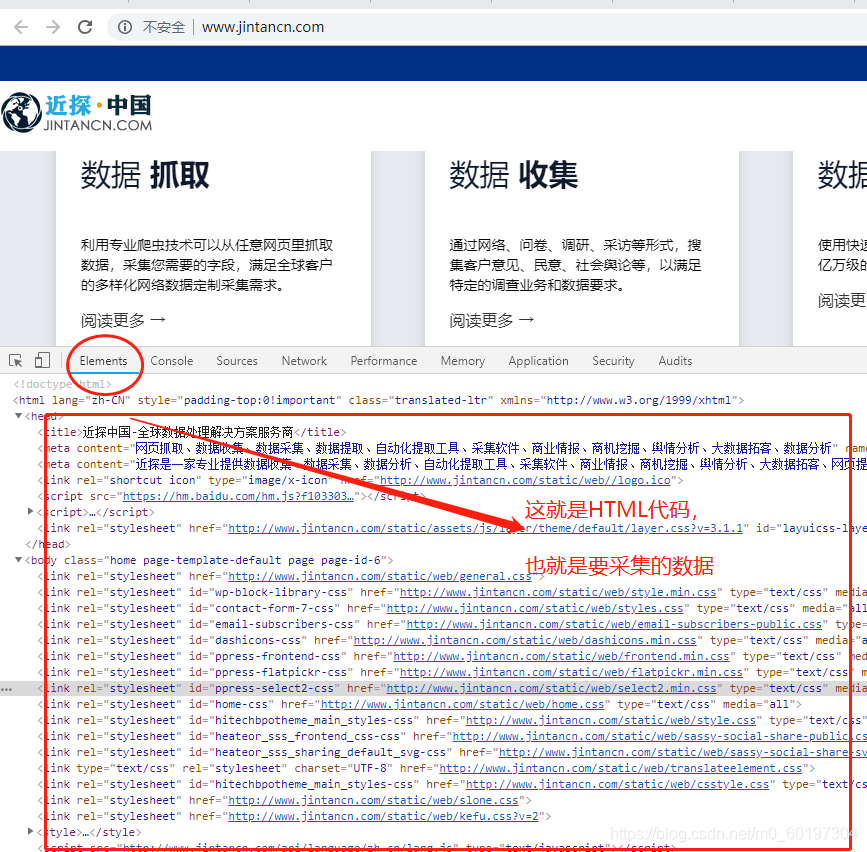Open the dashicons.min.css link
Screen dimensions: 867x852
click(525, 640)
